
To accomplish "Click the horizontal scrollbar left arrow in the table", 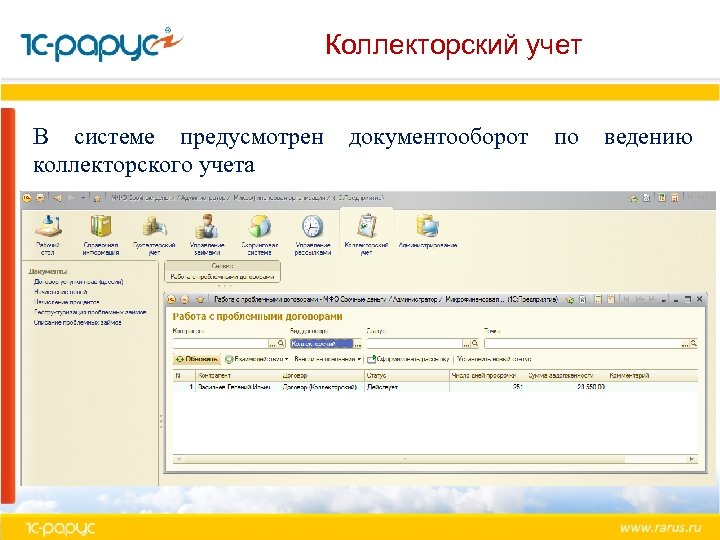I will point(179,459).
